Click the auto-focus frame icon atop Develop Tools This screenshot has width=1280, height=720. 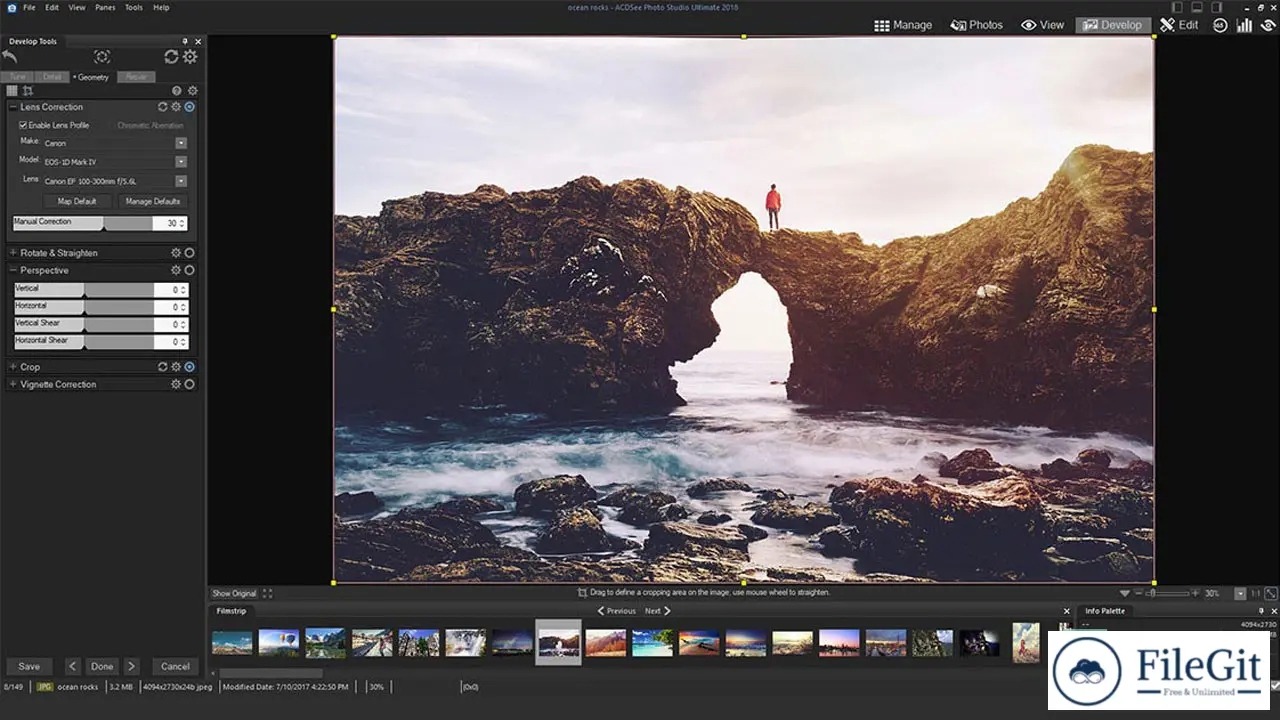[102, 57]
